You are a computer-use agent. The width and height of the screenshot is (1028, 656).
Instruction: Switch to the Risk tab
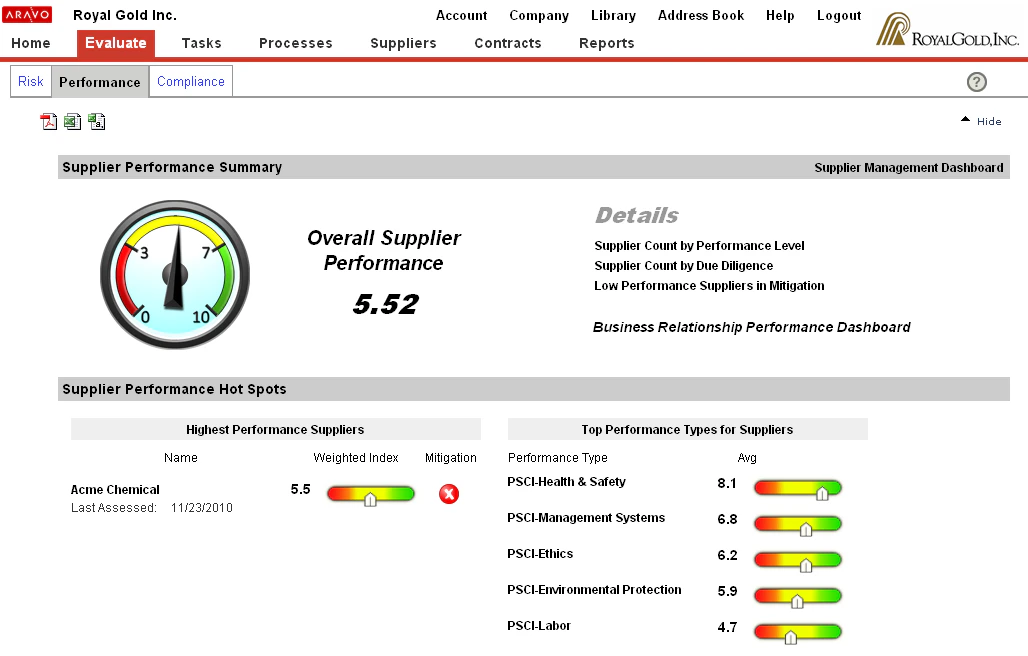point(30,81)
